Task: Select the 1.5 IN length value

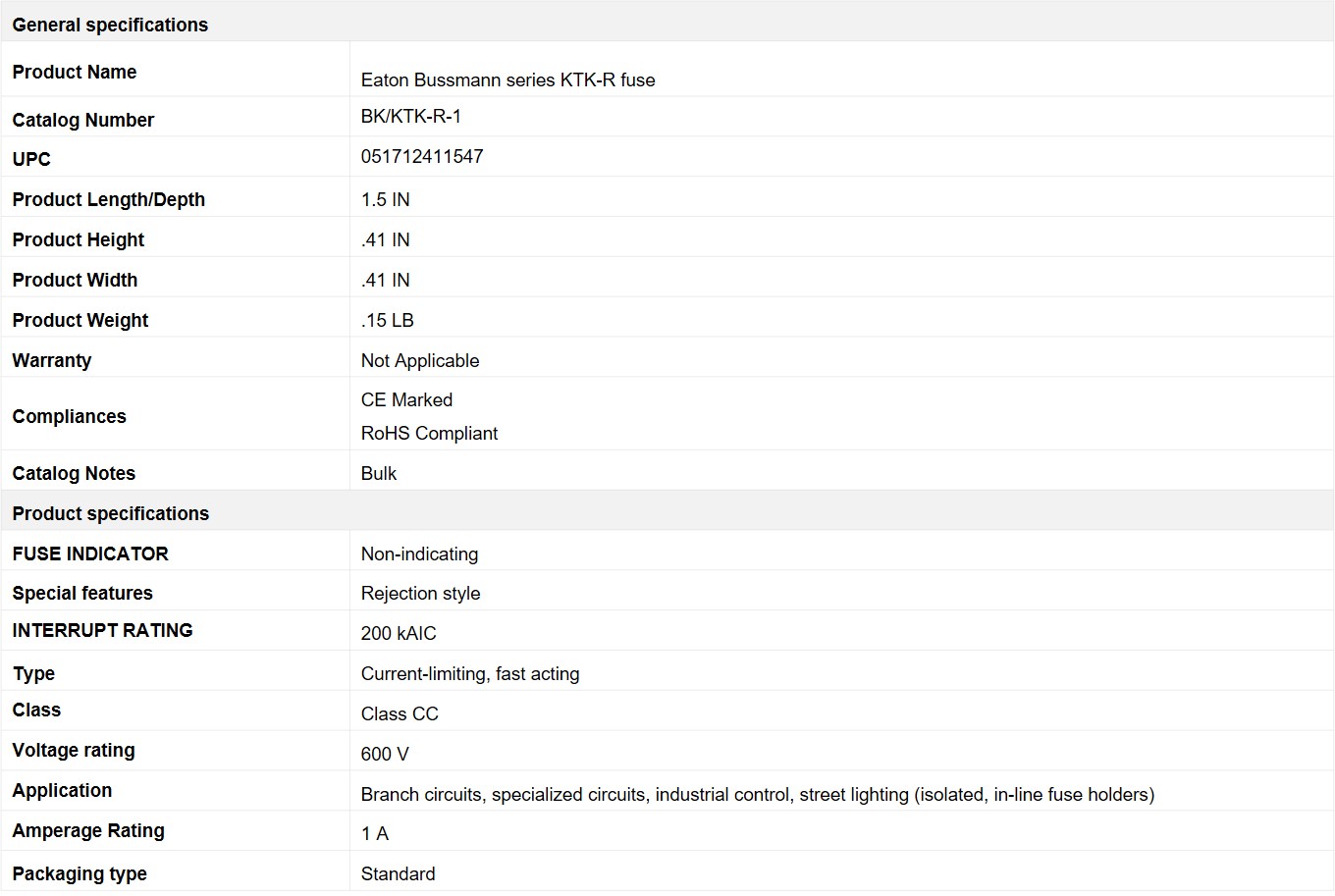Action: point(385,199)
